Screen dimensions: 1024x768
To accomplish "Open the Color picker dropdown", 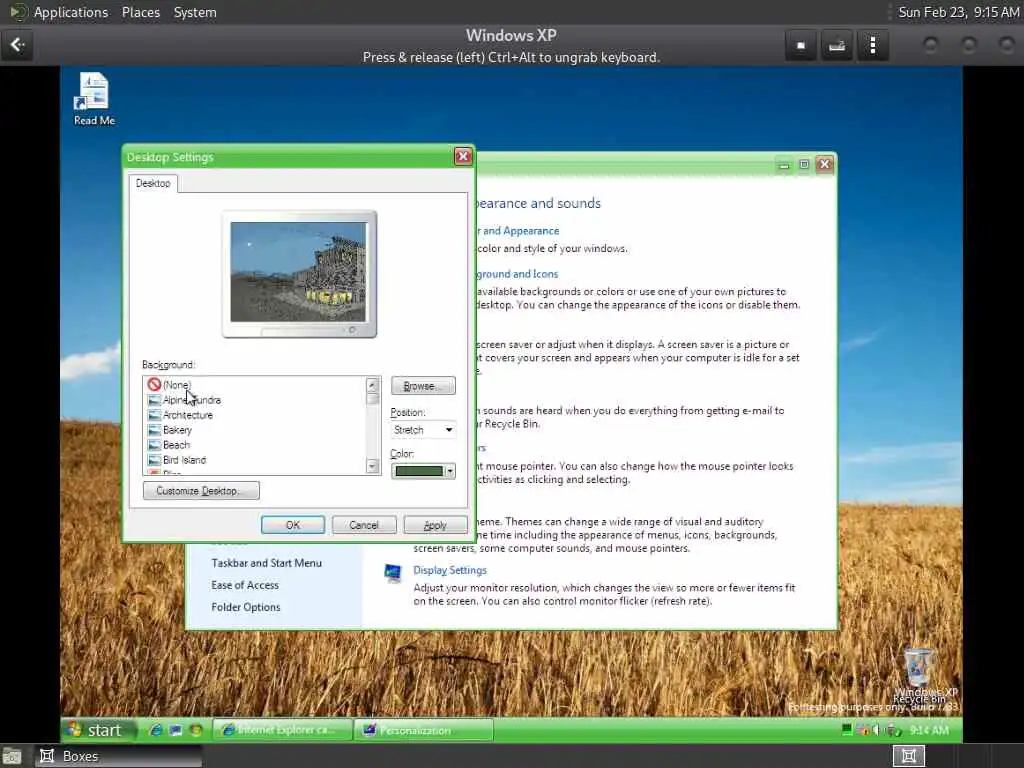I will coord(423,471).
